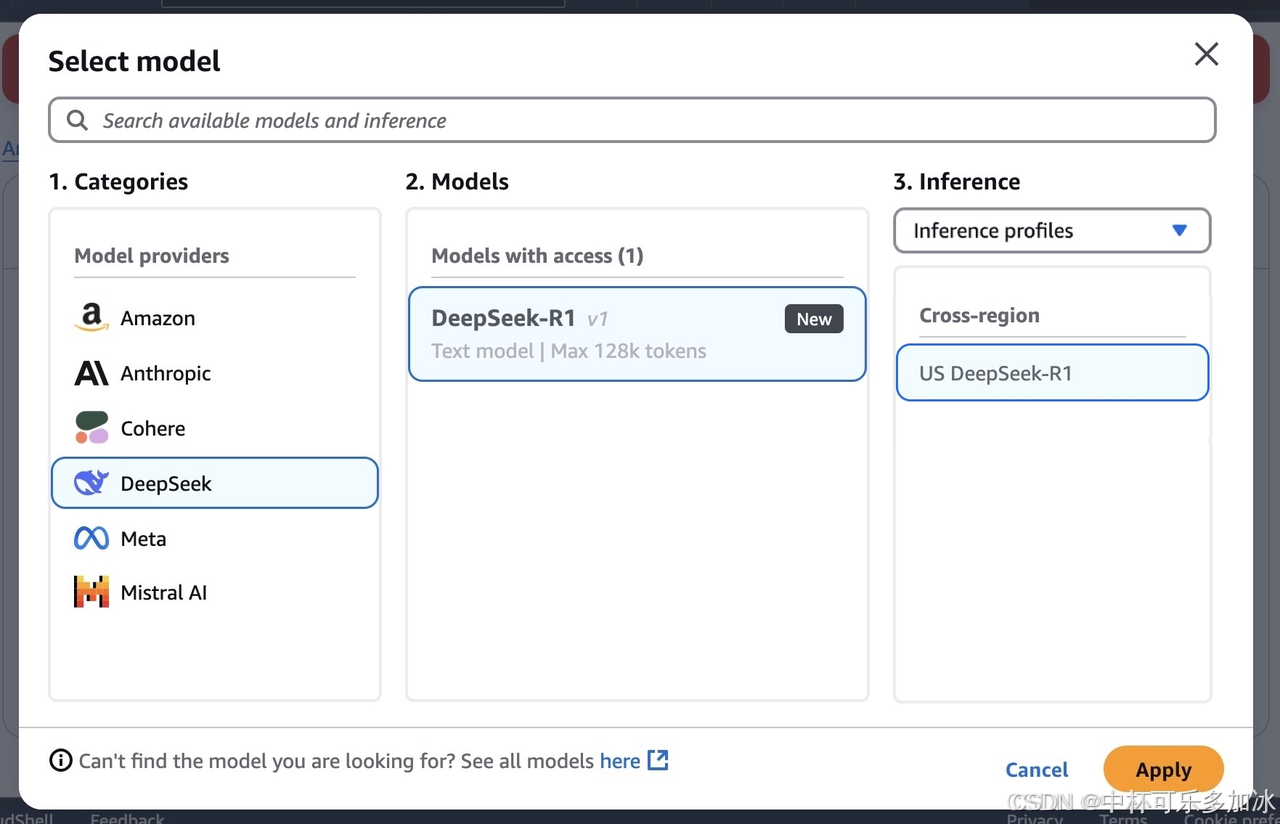Click the external link icon beside here
Viewport: 1280px width, 824px height.
click(x=658, y=760)
